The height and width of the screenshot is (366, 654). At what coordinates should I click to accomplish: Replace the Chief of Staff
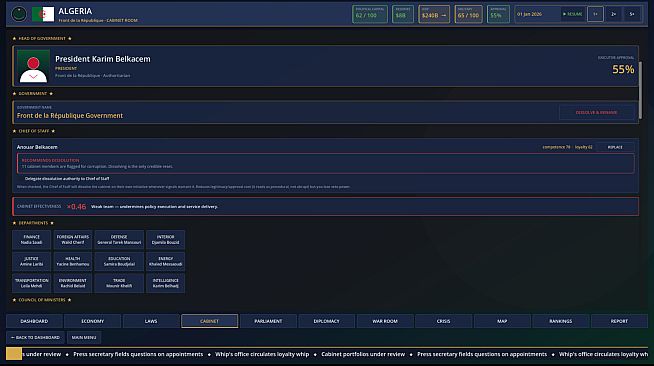615,147
